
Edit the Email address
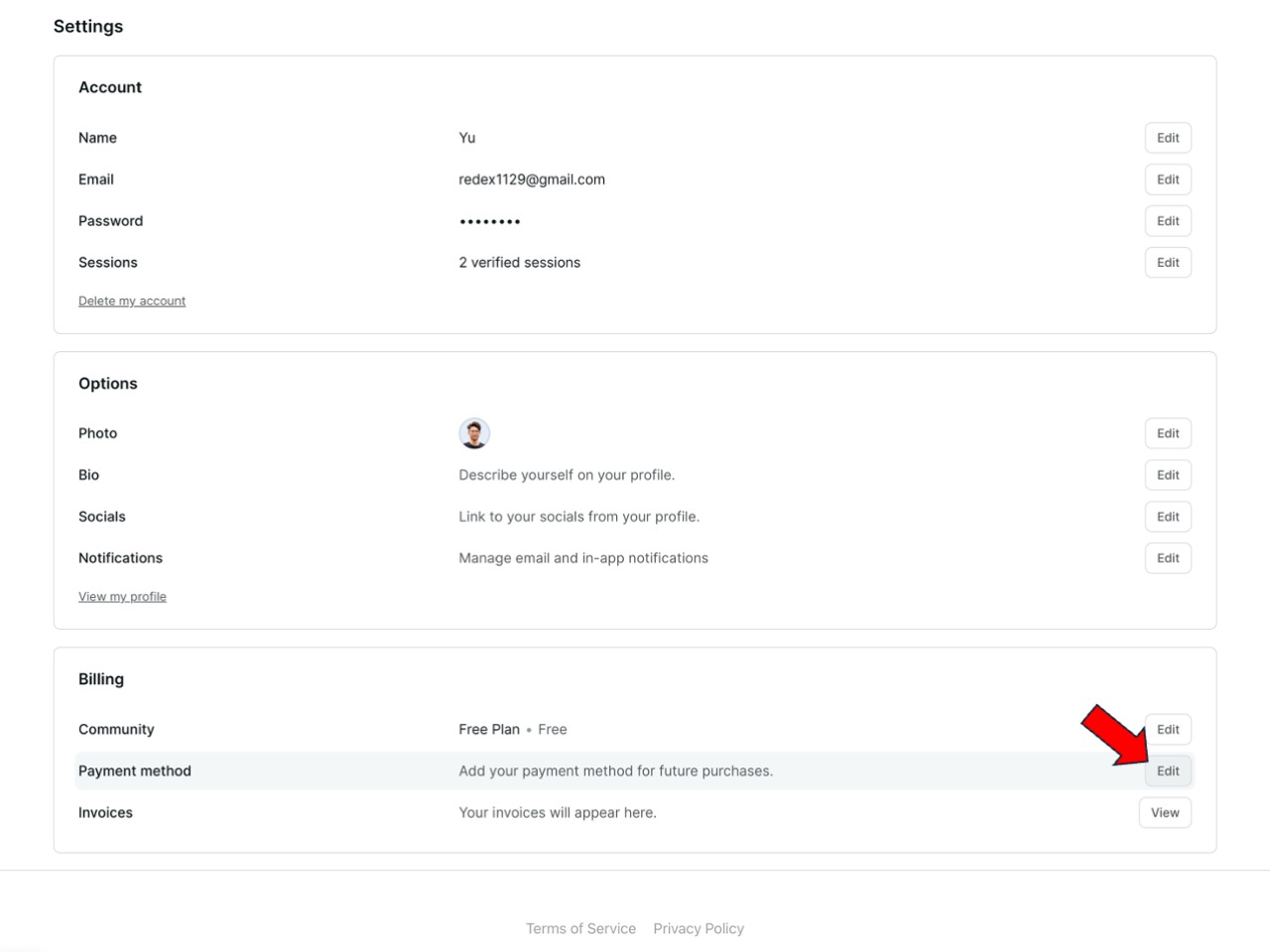[x=1168, y=179]
